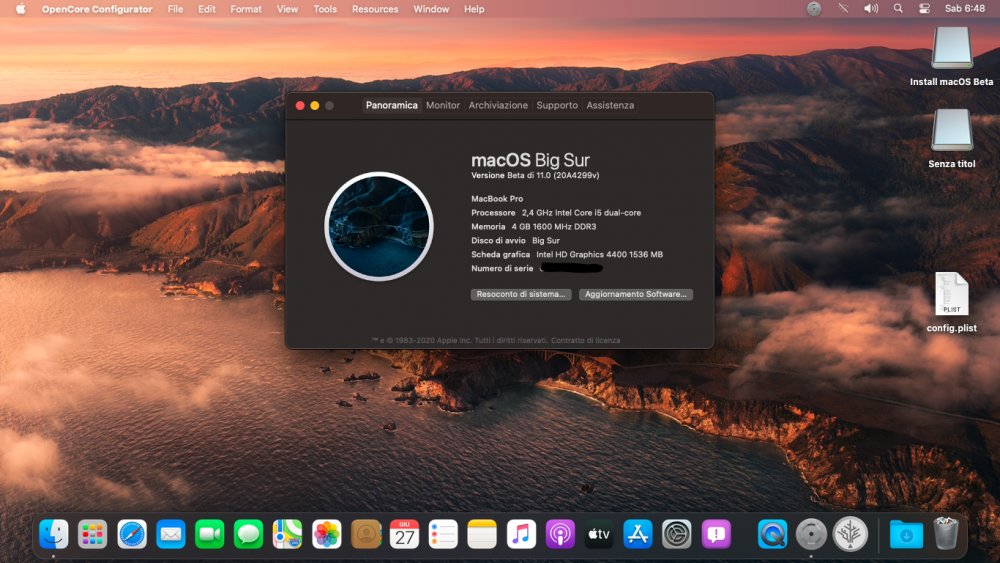Open Feedback Assistant in the dock
Viewport: 1000px width, 563px height.
click(716, 534)
